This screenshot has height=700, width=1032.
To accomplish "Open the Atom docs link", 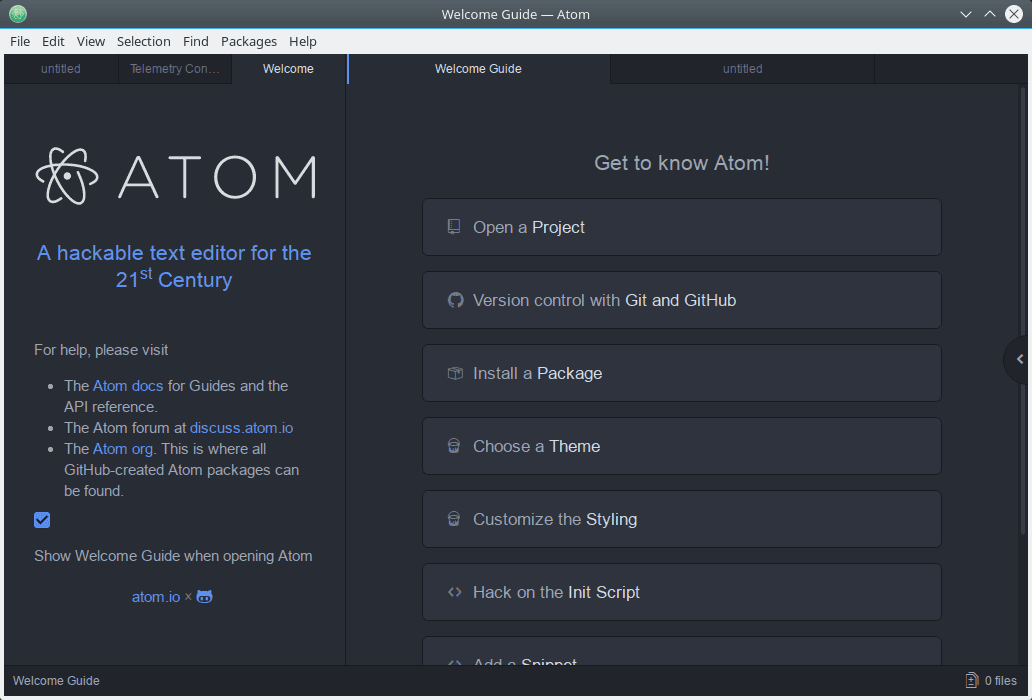I will tap(127, 385).
